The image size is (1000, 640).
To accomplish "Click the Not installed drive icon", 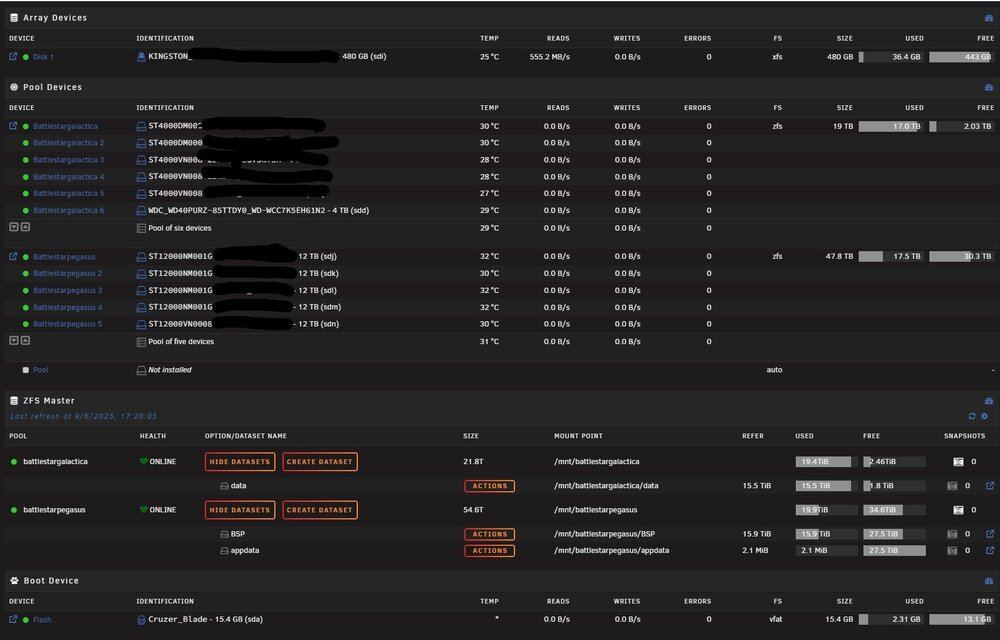I will tap(141, 370).
